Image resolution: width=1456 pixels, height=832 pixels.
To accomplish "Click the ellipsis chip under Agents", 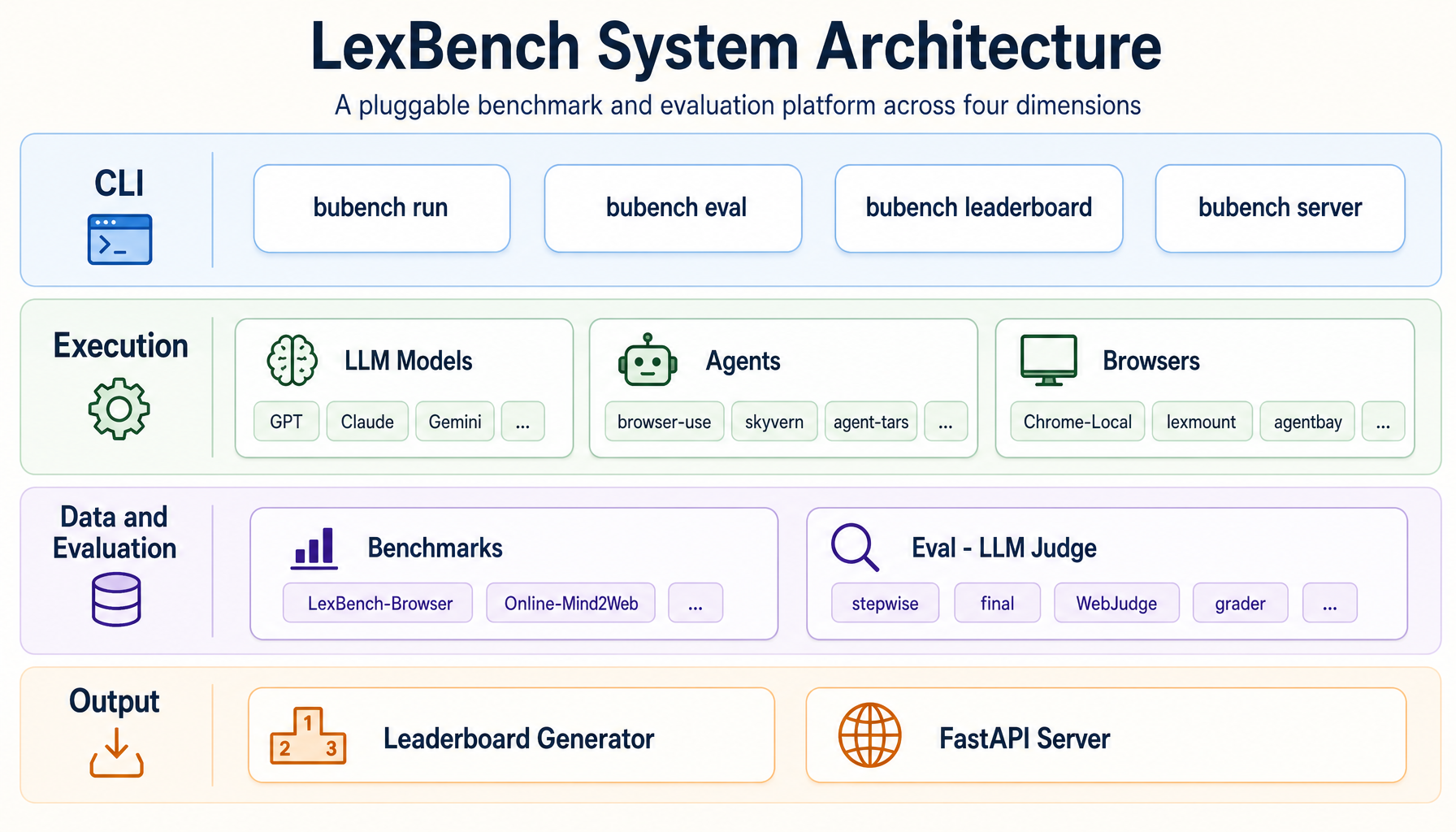I will pyautogui.click(x=946, y=422).
